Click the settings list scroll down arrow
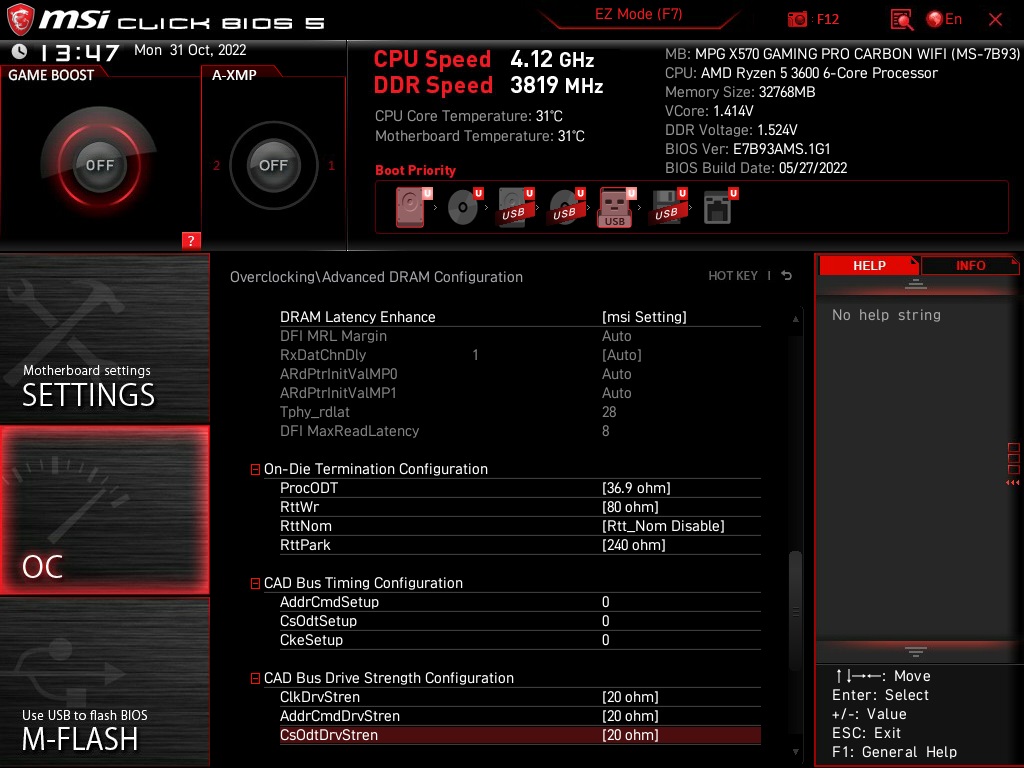This screenshot has height=768, width=1024. (795, 752)
